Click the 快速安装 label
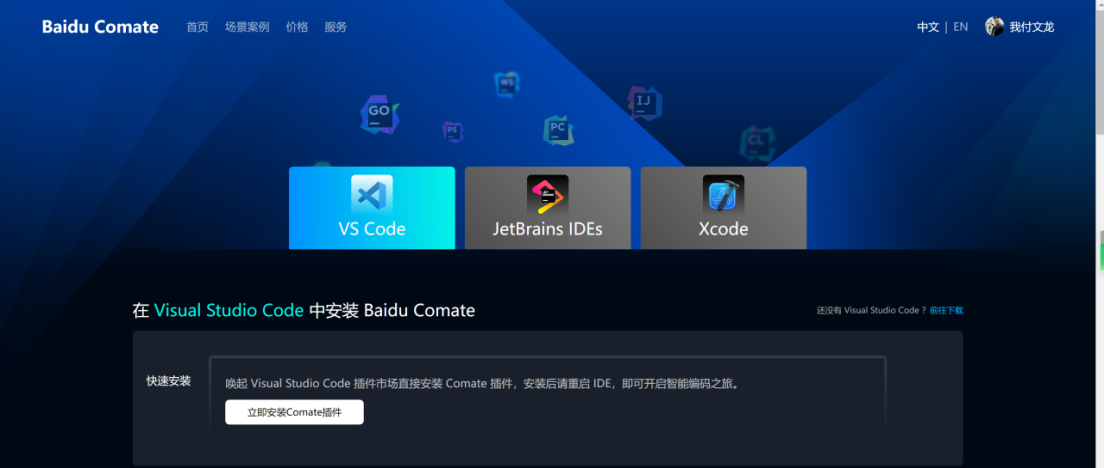This screenshot has height=468, width=1104. pos(168,381)
